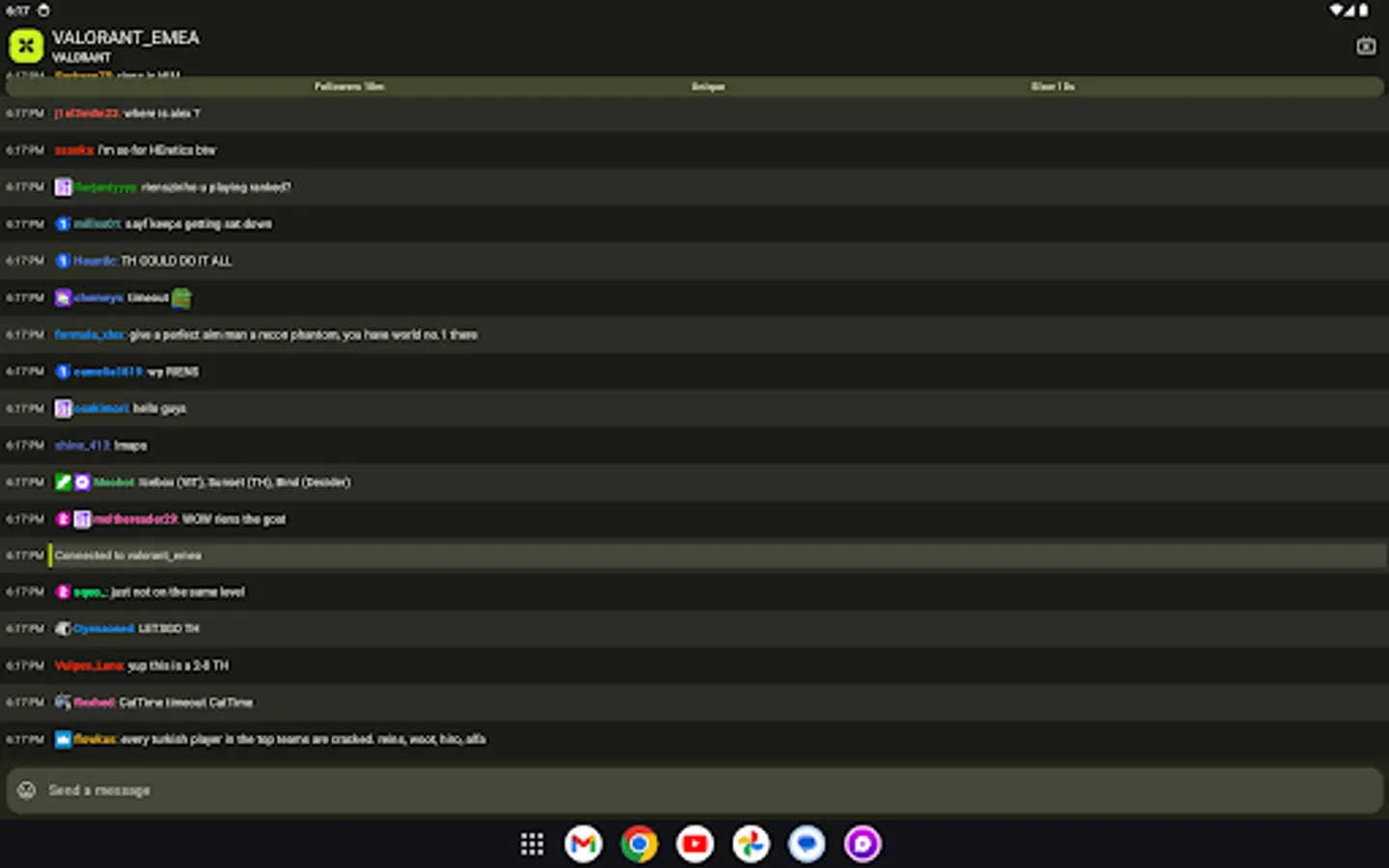The width and height of the screenshot is (1389, 868).
Task: Tap the 'where is alex ?' message text
Action: click(x=162, y=114)
